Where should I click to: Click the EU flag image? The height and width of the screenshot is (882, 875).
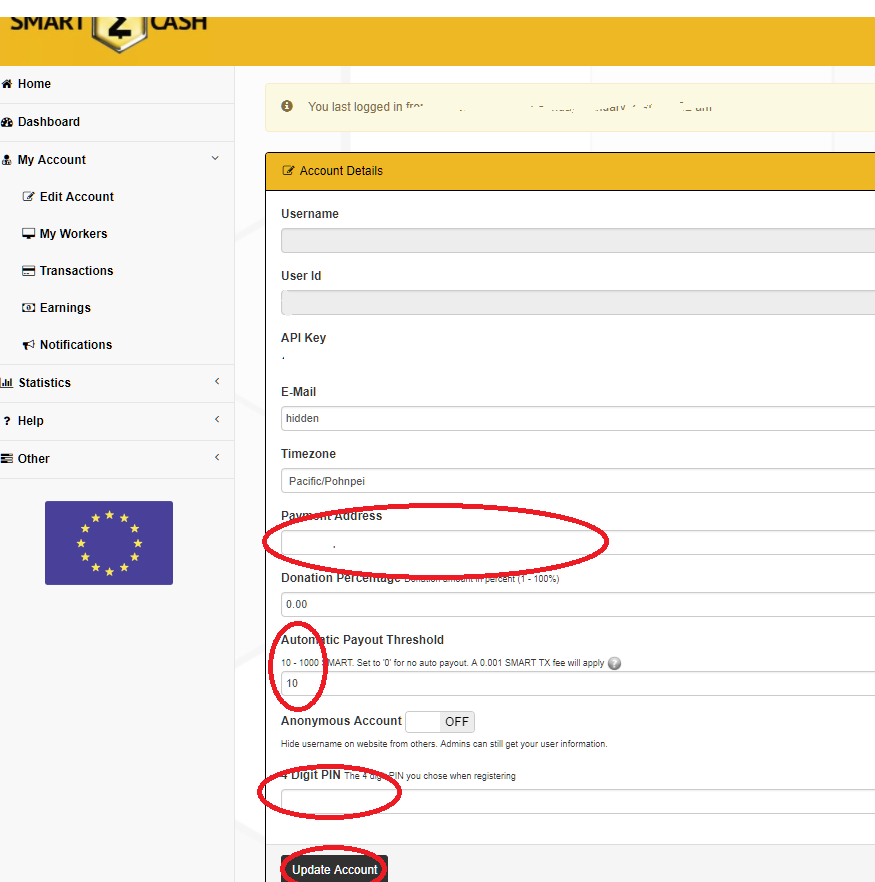(109, 543)
